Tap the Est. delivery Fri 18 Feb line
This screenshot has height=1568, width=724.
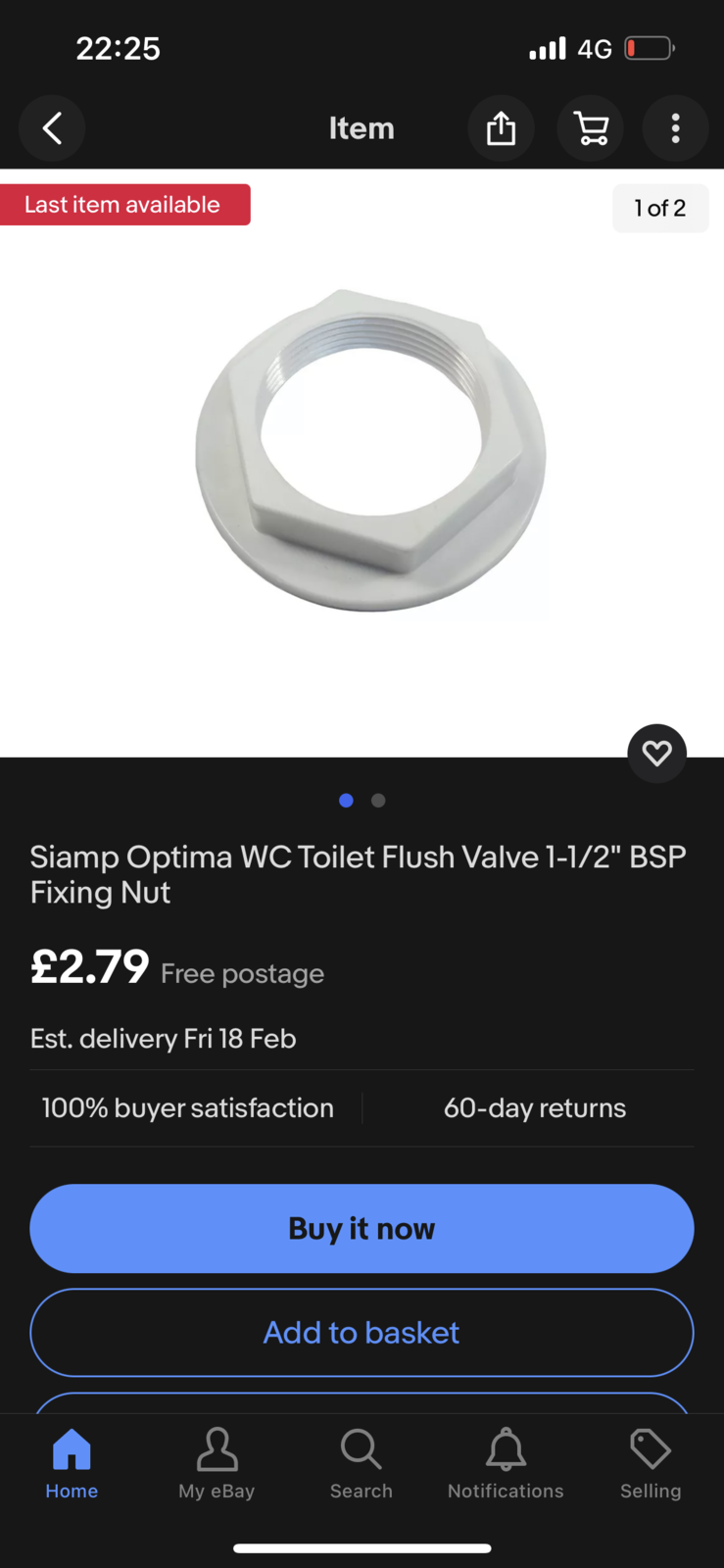163,1039
